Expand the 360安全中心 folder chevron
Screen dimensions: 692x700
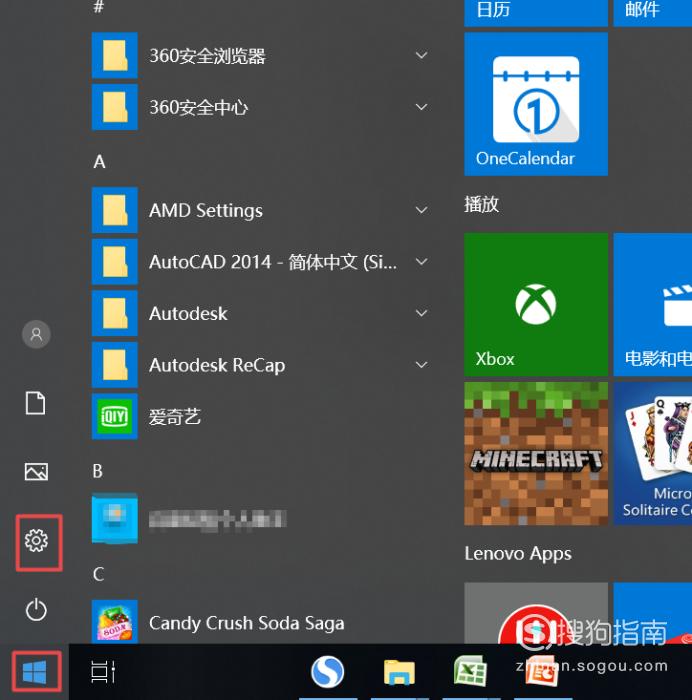[421, 107]
